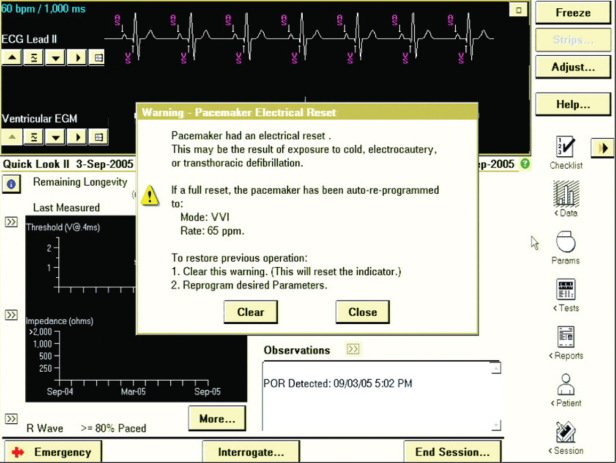Screen dimensions: 616x463
Task: Click the Freeze button
Action: coord(573,13)
